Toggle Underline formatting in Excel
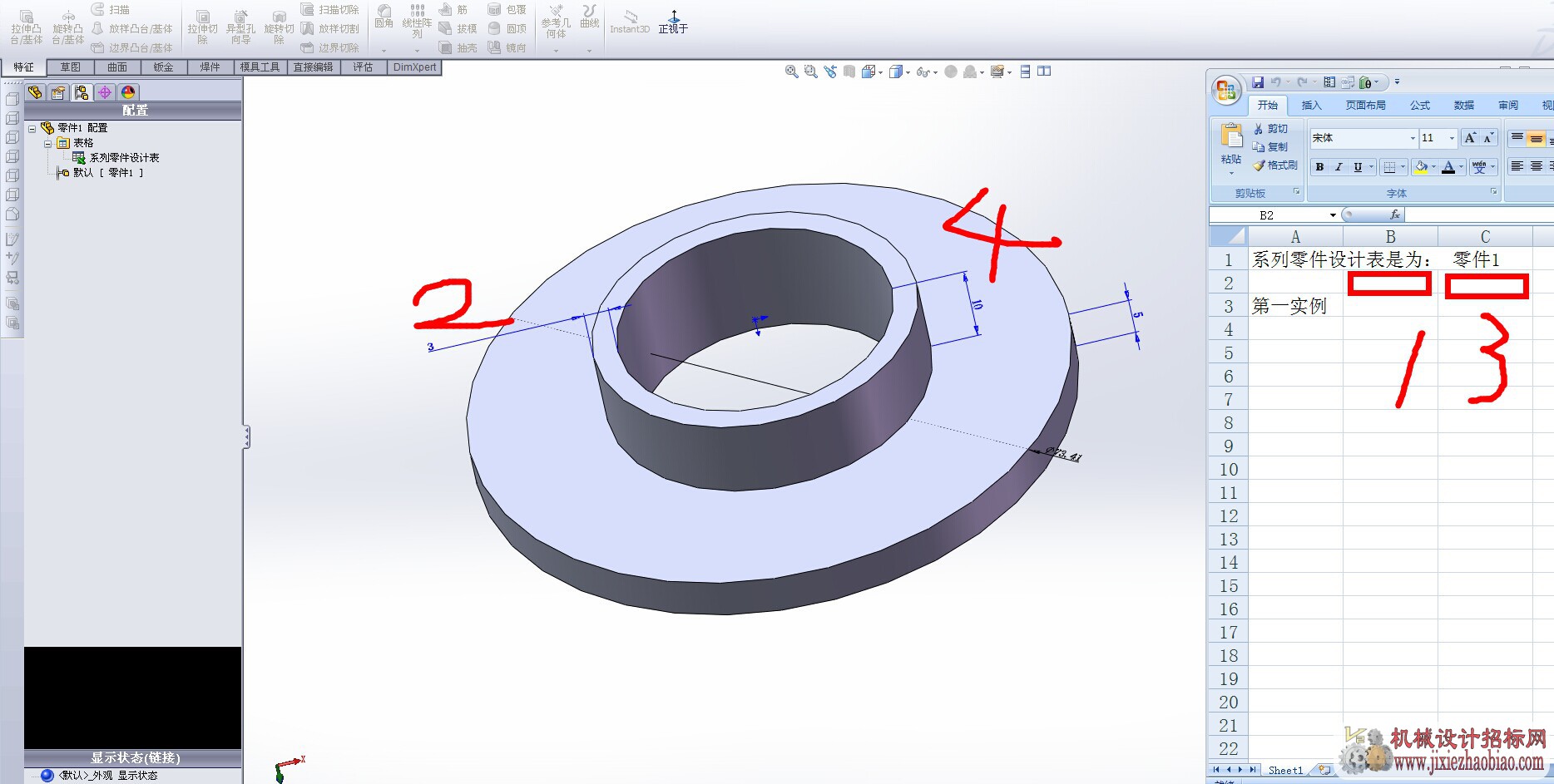The image size is (1554, 784). [1358, 167]
